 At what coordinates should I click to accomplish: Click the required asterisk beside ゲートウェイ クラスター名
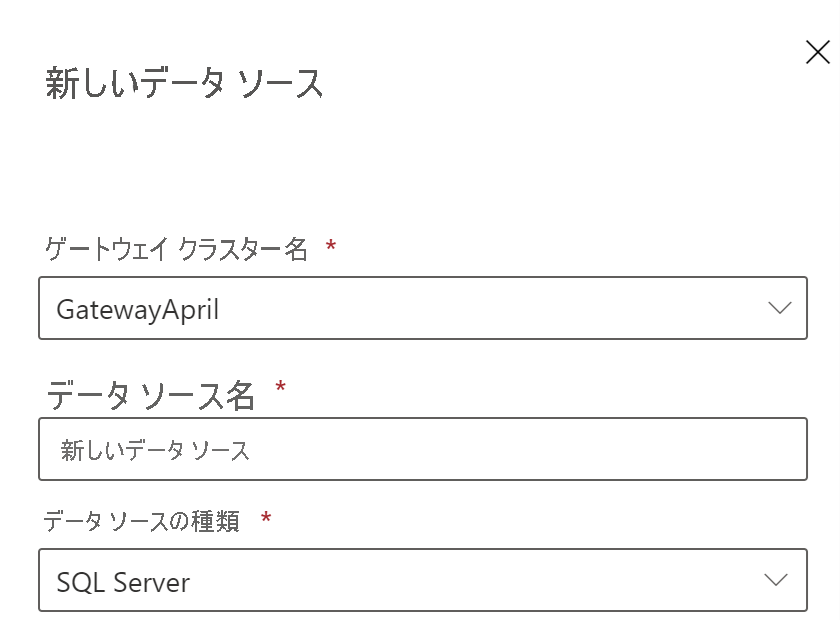coord(331,247)
